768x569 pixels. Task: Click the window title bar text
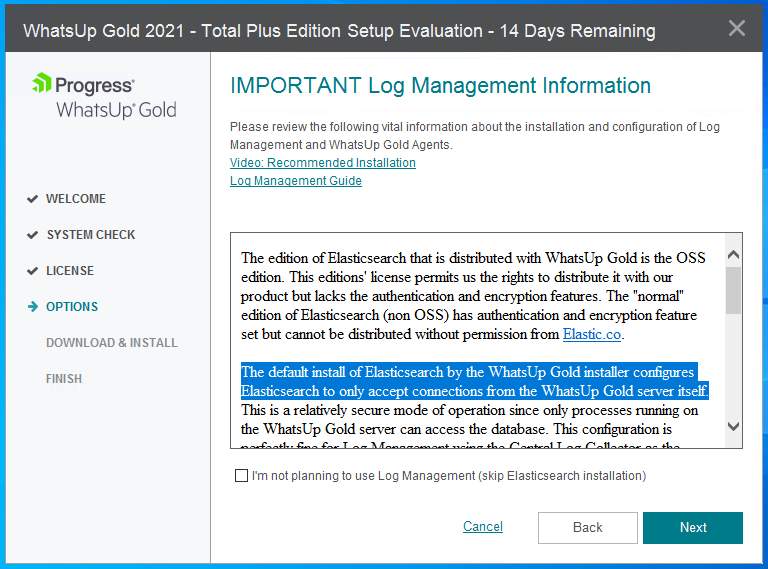339,31
